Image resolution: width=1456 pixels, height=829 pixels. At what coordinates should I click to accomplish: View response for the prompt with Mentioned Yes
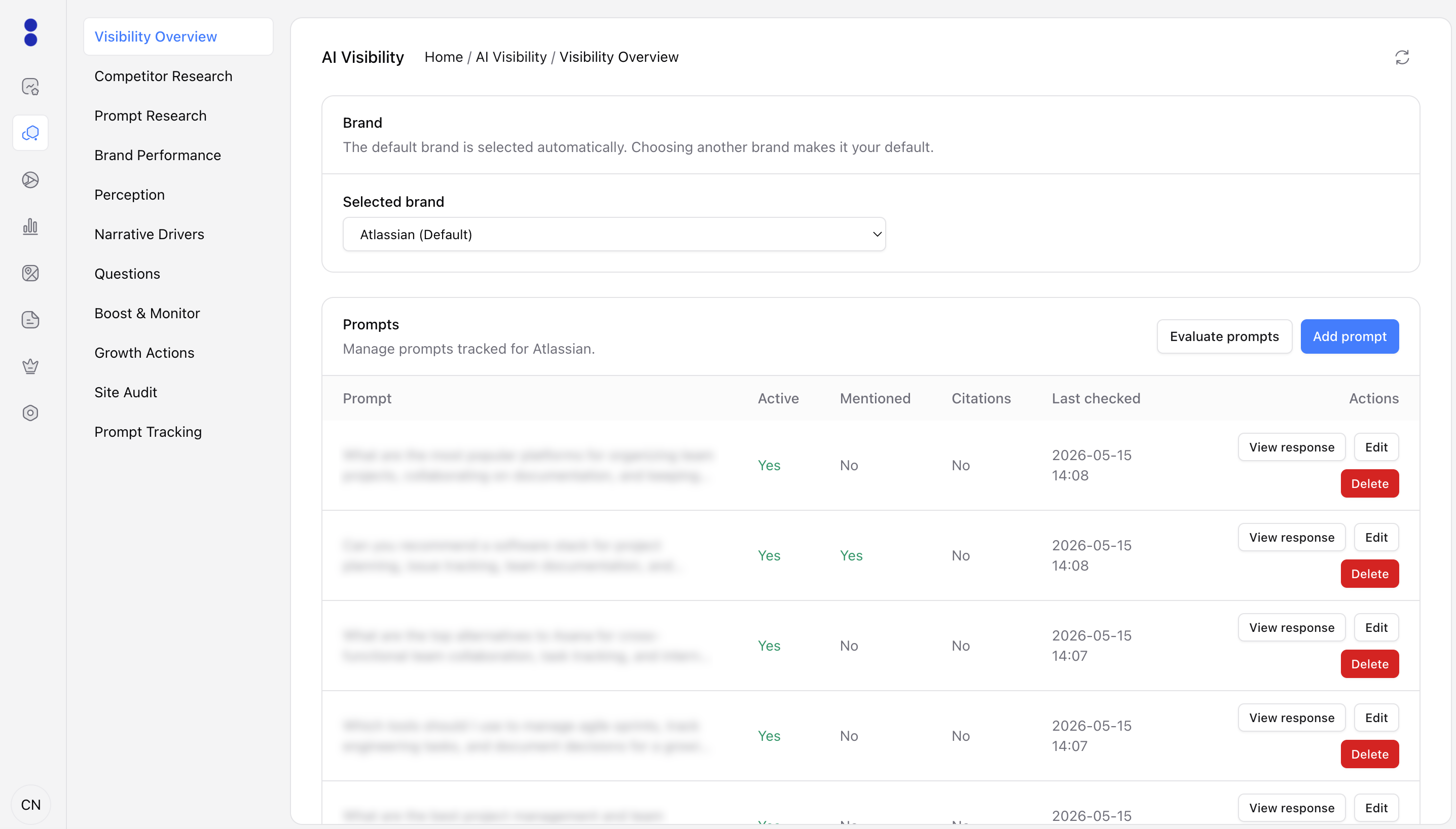point(1291,538)
